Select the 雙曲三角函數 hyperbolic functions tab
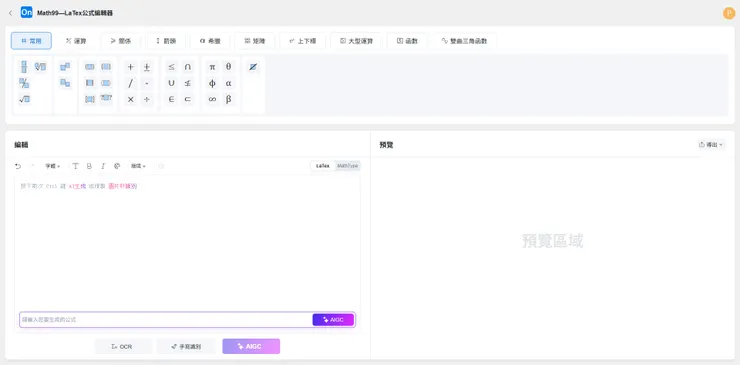The width and height of the screenshot is (740, 365). coord(464,41)
